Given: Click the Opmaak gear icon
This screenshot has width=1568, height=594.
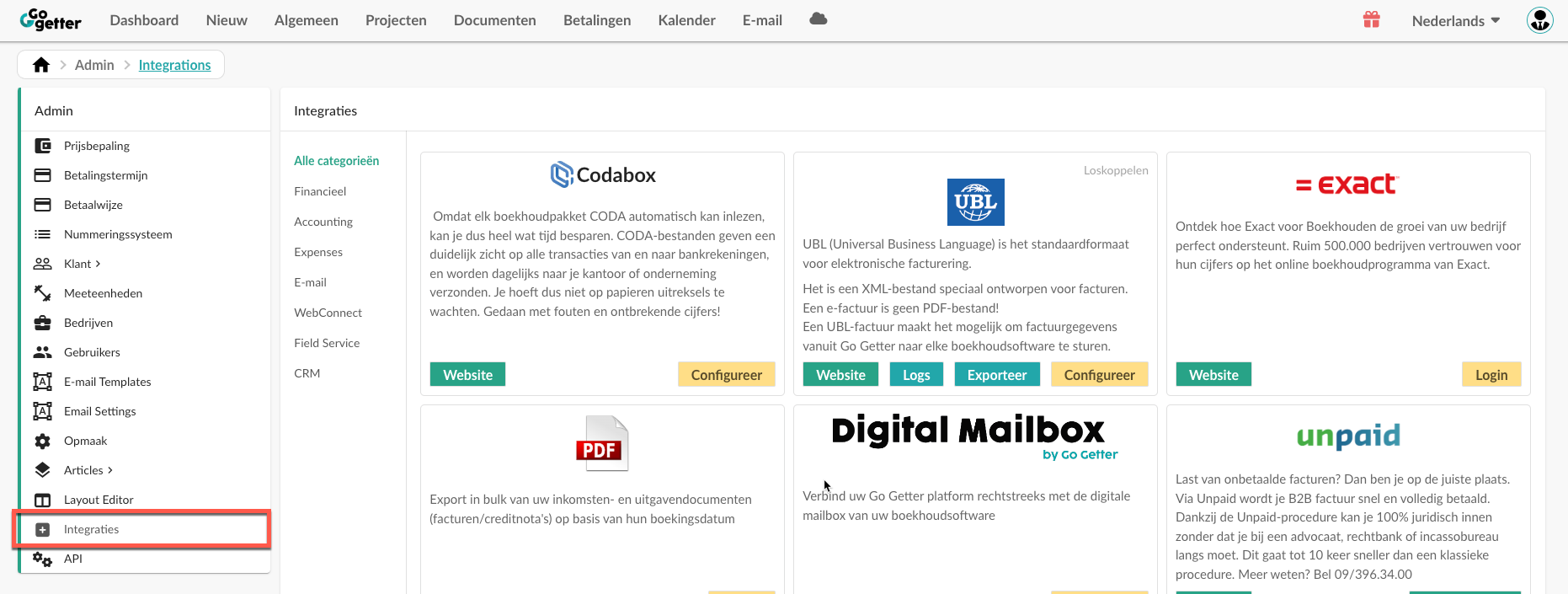Looking at the screenshot, I should pyautogui.click(x=42, y=441).
